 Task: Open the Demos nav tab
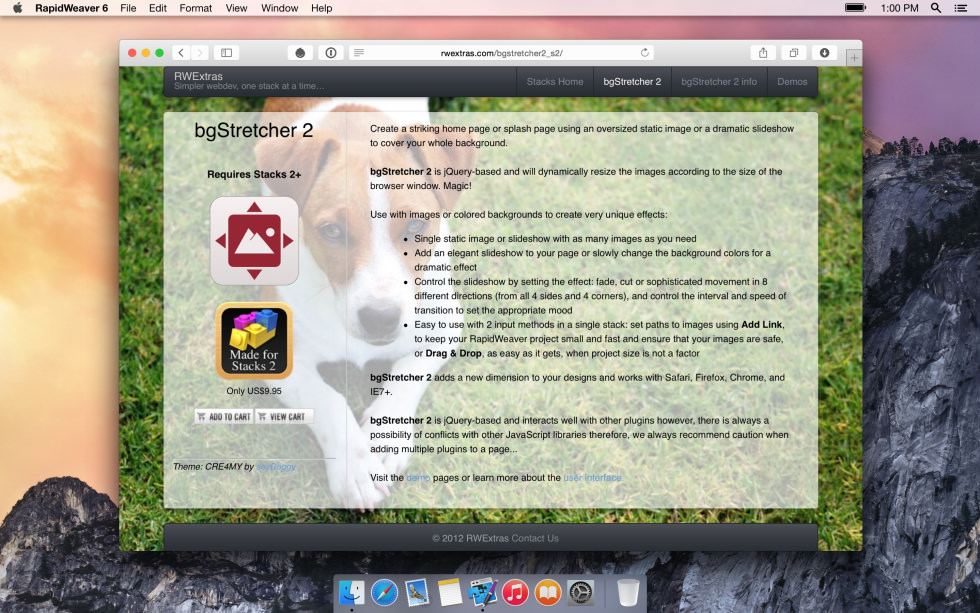coord(792,82)
